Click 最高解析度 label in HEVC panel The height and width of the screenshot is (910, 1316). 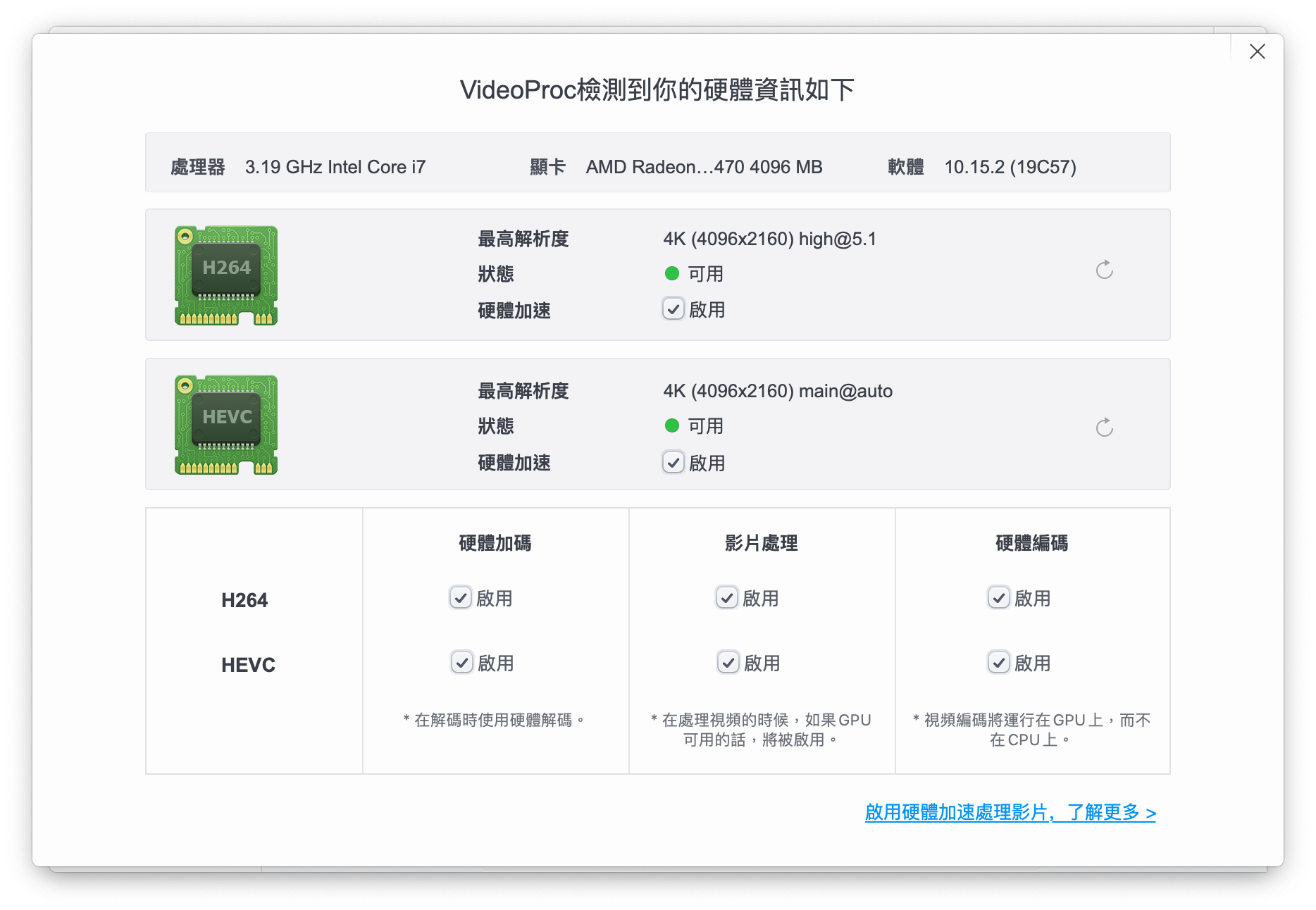pyautogui.click(x=523, y=391)
